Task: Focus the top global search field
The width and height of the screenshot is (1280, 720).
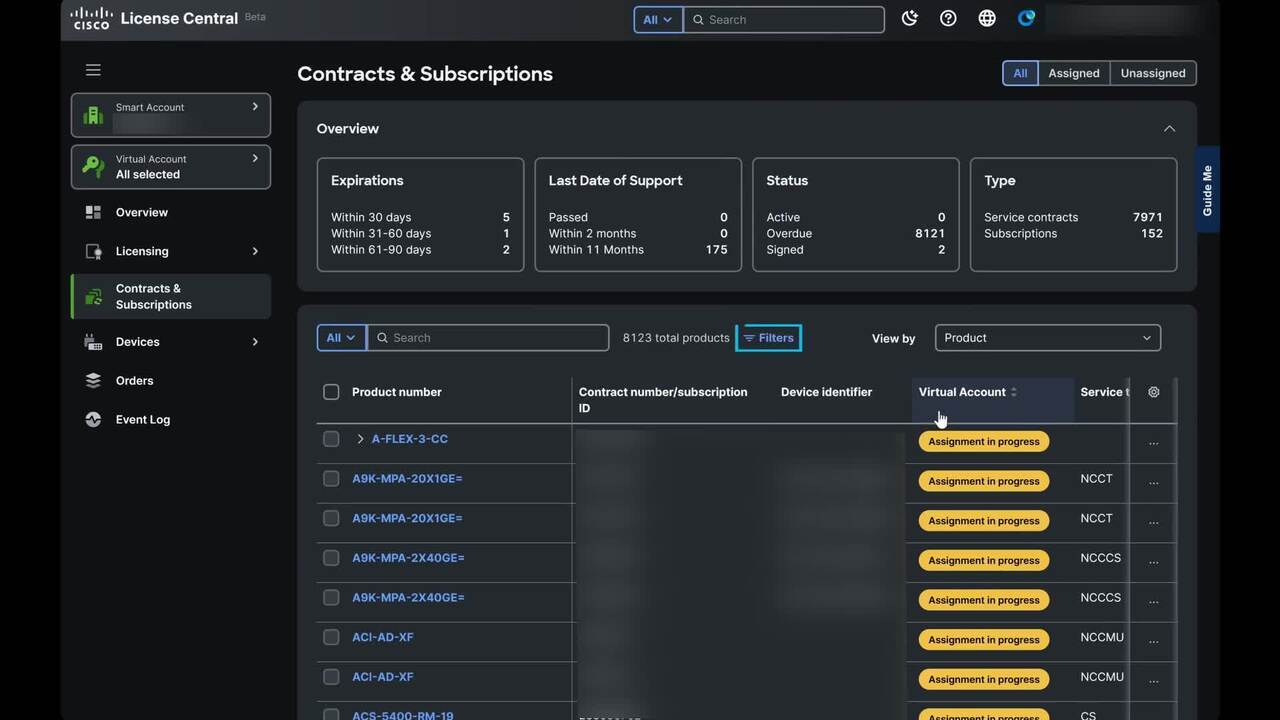Action: coord(784,19)
